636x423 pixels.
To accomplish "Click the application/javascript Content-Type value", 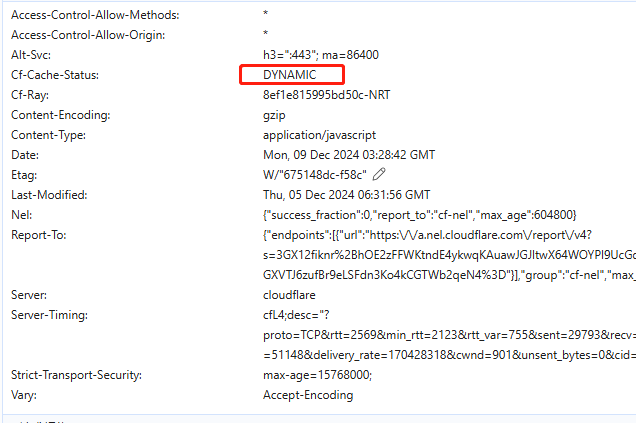I will tap(319, 135).
